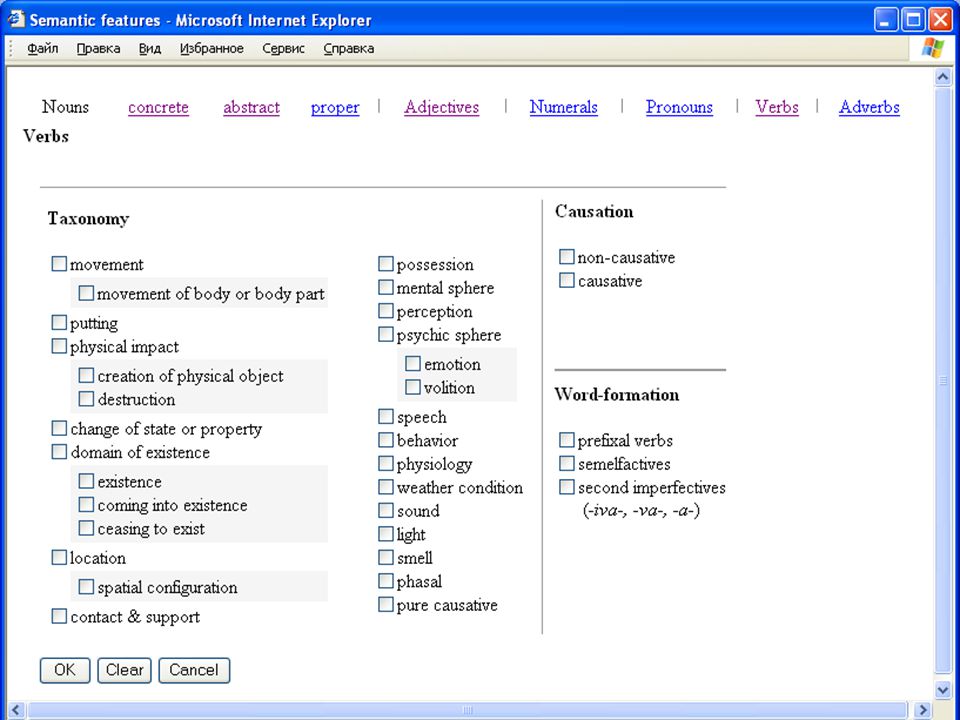This screenshot has width=960, height=720.
Task: Go to the Adverbs link
Action: (869, 107)
